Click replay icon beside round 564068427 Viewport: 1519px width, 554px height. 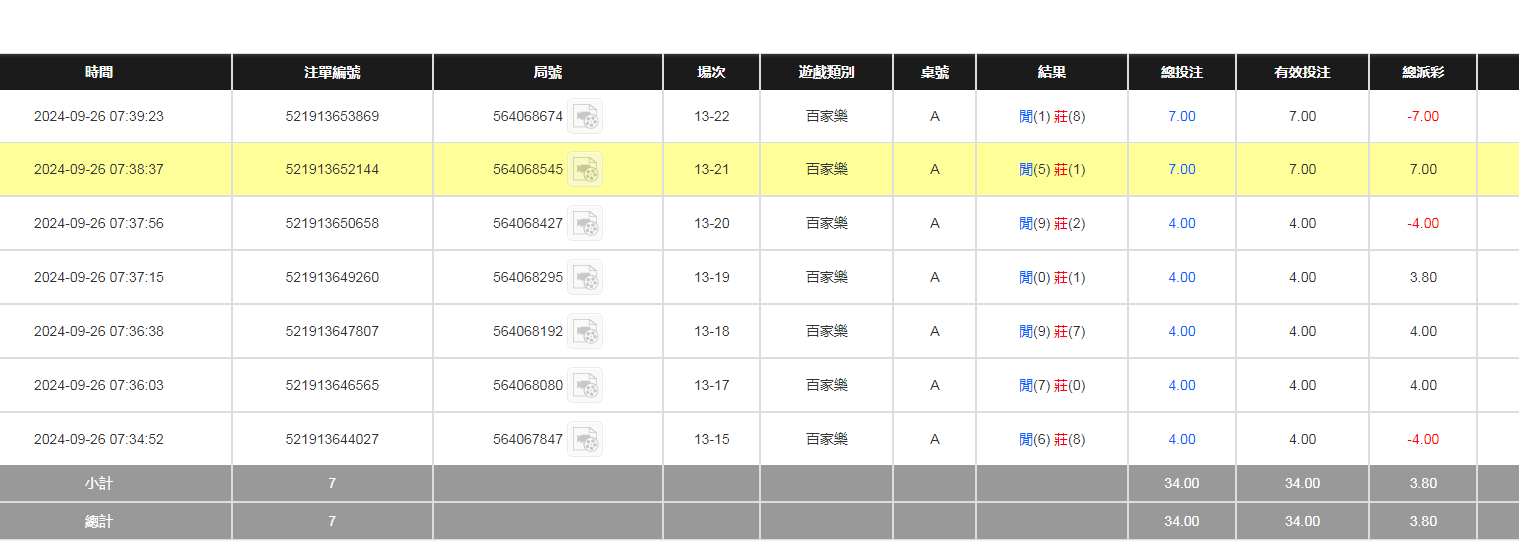[585, 224]
